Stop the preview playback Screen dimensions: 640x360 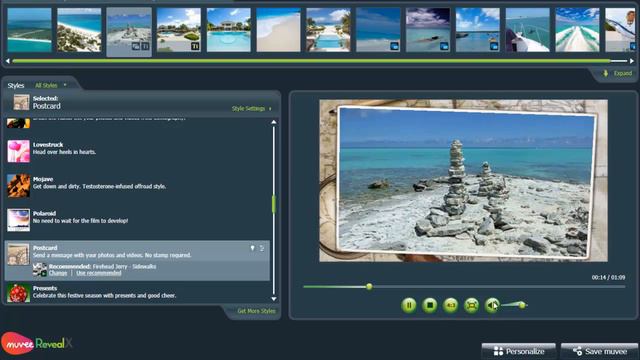(x=429, y=305)
